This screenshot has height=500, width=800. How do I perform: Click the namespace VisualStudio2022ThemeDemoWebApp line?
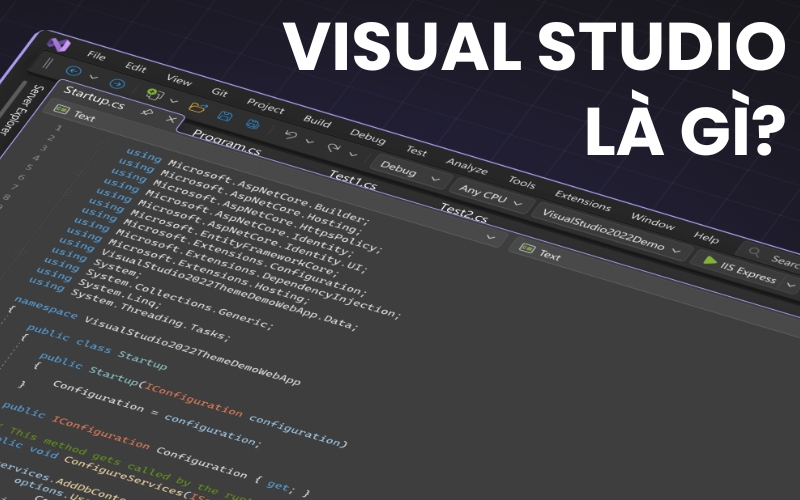[156, 340]
